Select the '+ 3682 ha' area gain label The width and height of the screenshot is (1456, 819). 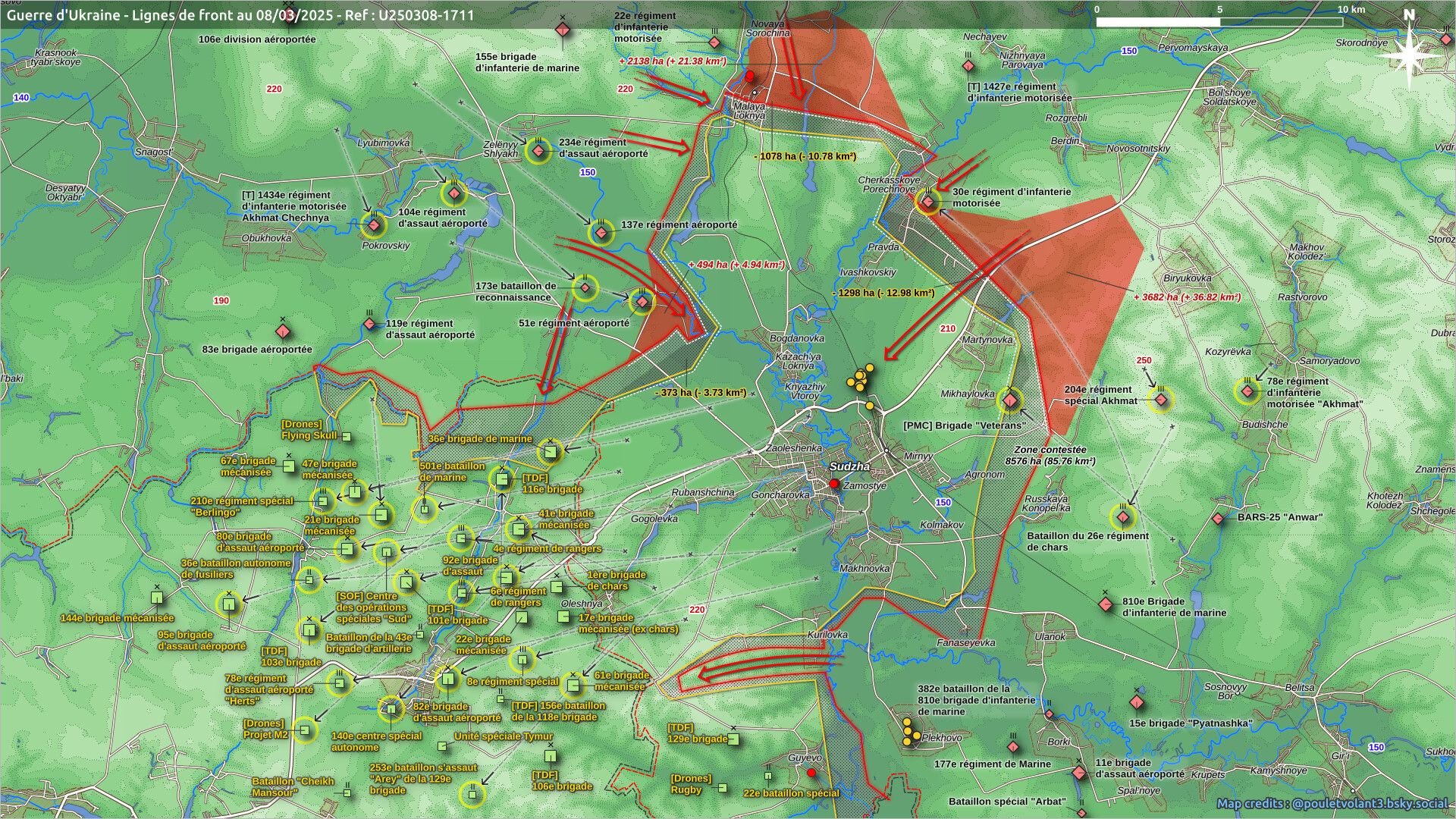point(1187,297)
